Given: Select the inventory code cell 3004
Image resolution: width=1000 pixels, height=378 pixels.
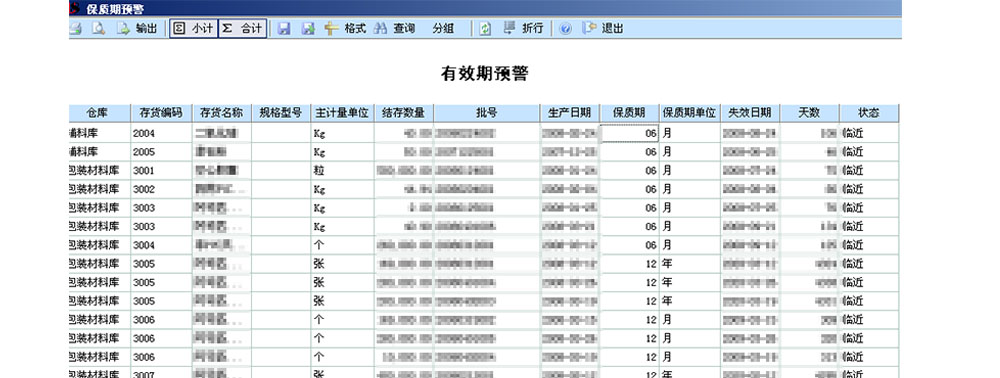Looking at the screenshot, I should coord(161,245).
